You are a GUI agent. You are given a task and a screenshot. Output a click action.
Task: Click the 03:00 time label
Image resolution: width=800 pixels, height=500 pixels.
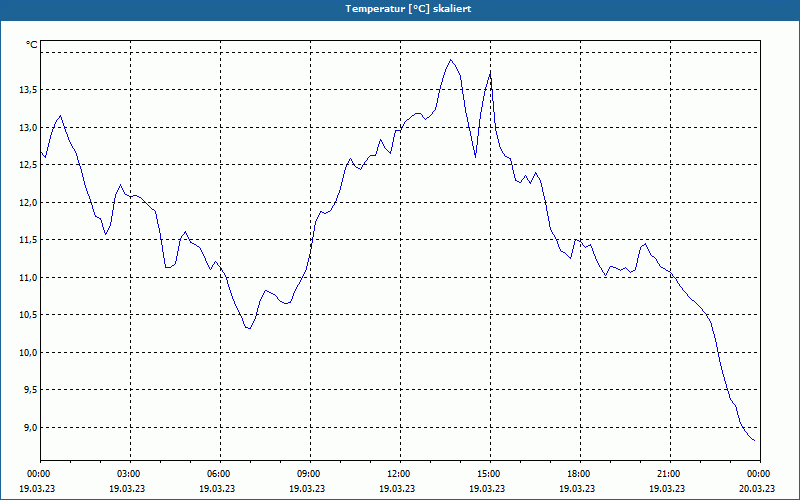[x=130, y=474]
